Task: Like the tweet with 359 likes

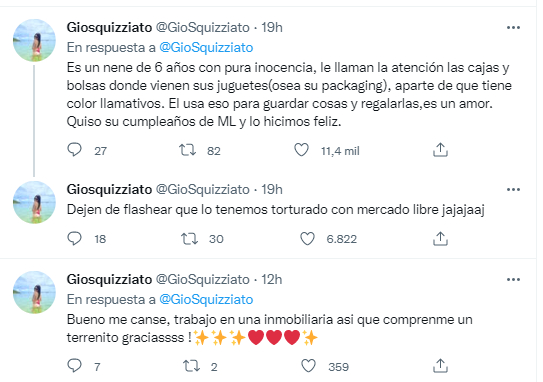Action: click(x=308, y=366)
